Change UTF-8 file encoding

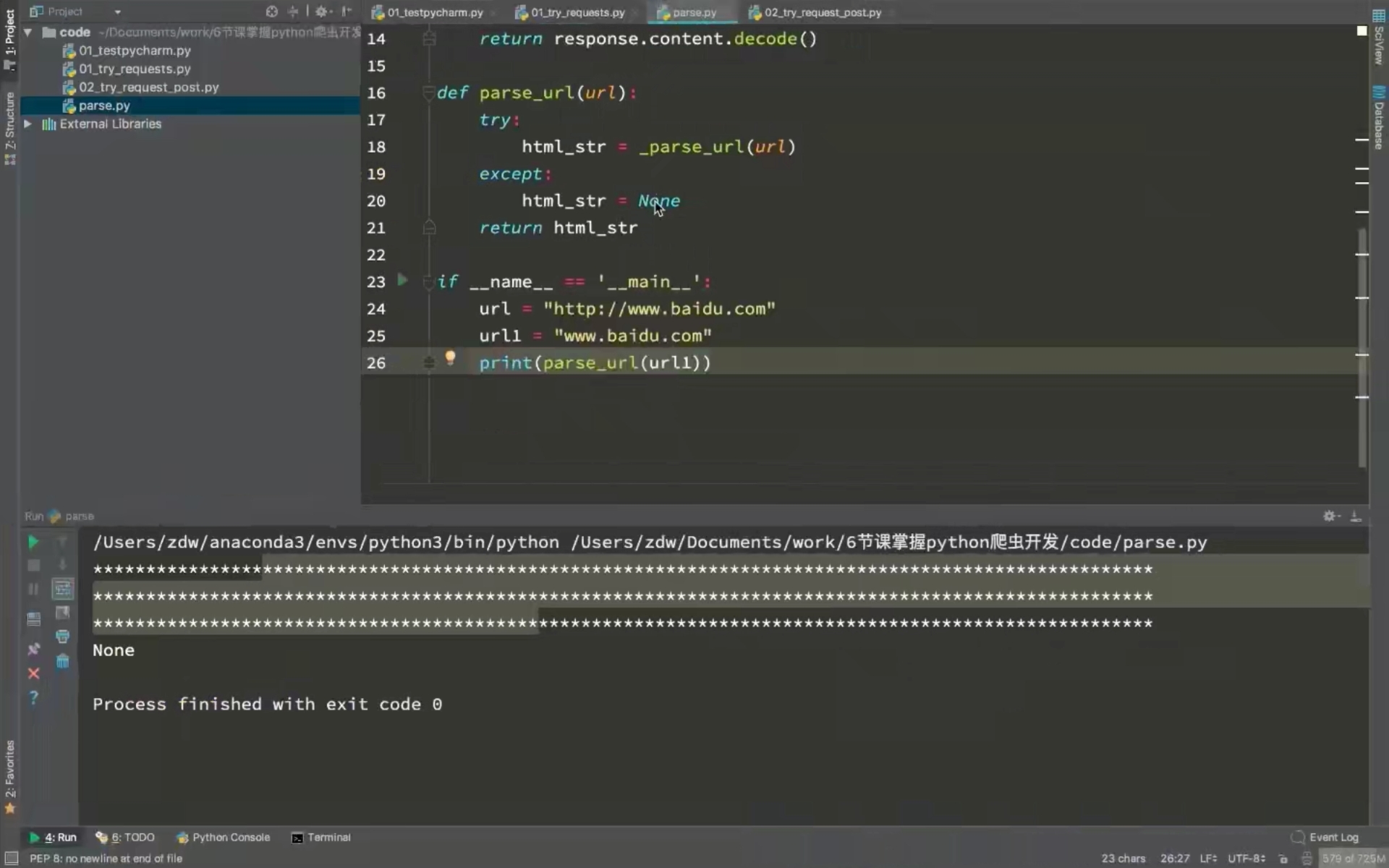(1246, 859)
